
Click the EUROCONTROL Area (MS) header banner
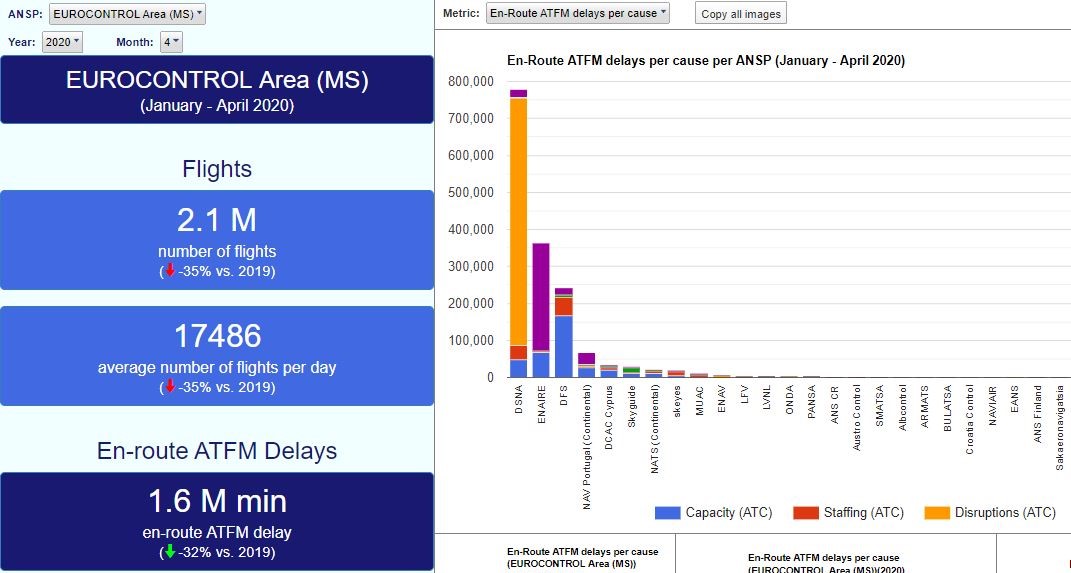(217, 89)
